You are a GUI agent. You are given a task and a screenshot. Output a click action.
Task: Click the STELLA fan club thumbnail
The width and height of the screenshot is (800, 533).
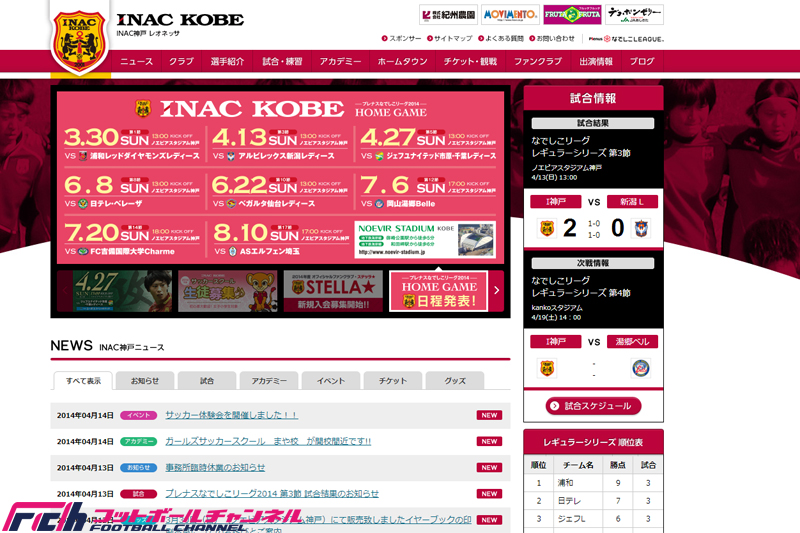(x=333, y=291)
